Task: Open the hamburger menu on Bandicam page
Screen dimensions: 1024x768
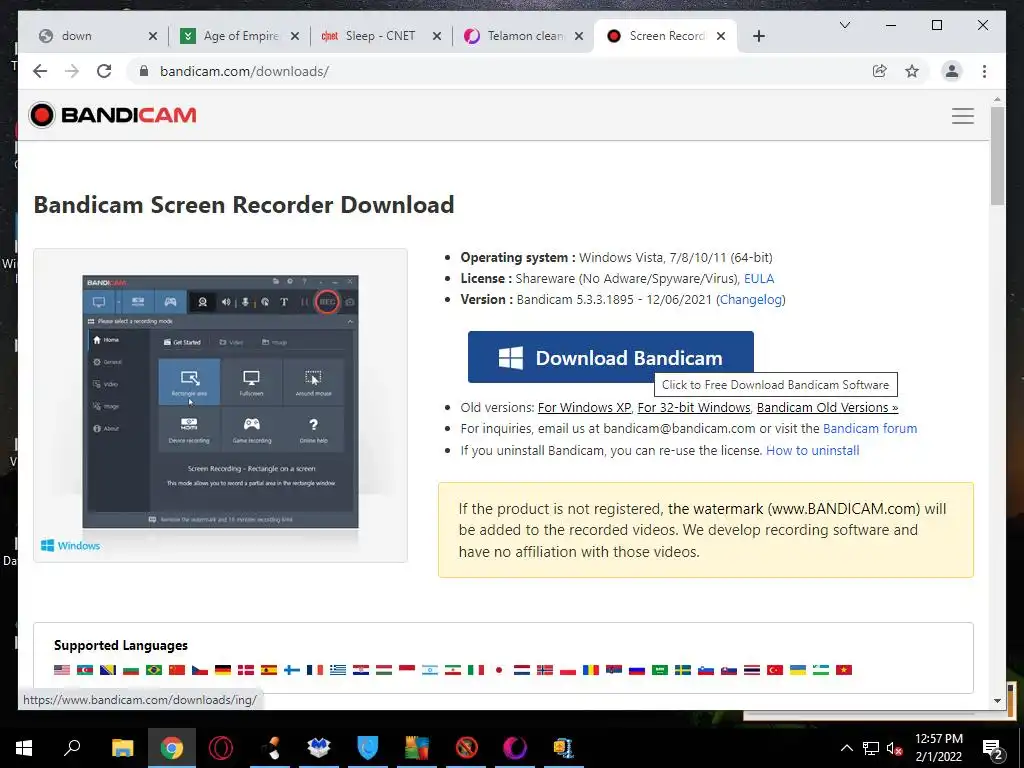Action: tap(963, 116)
